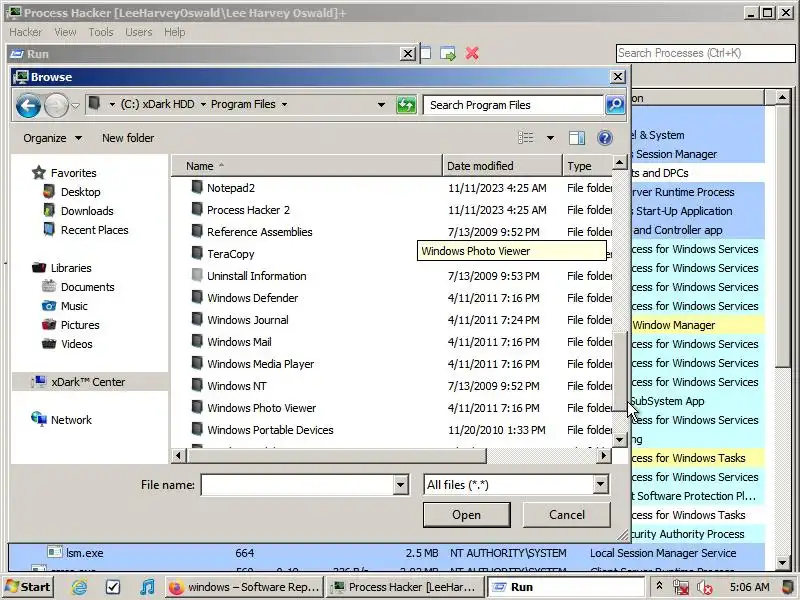Select Music library

click(73, 306)
